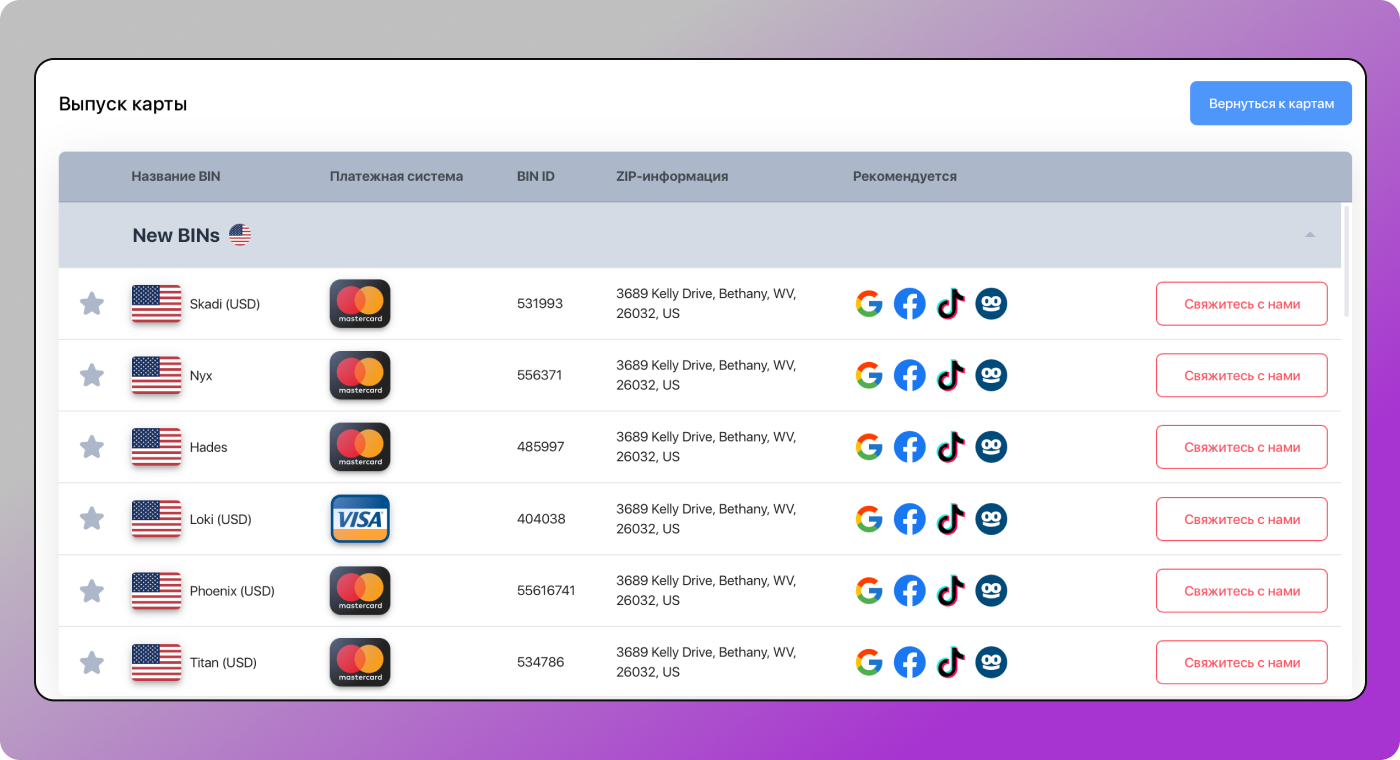Screen dimensions: 1400x760
Task: Click the US flag beside Phoenix (USD)
Action: (x=157, y=591)
